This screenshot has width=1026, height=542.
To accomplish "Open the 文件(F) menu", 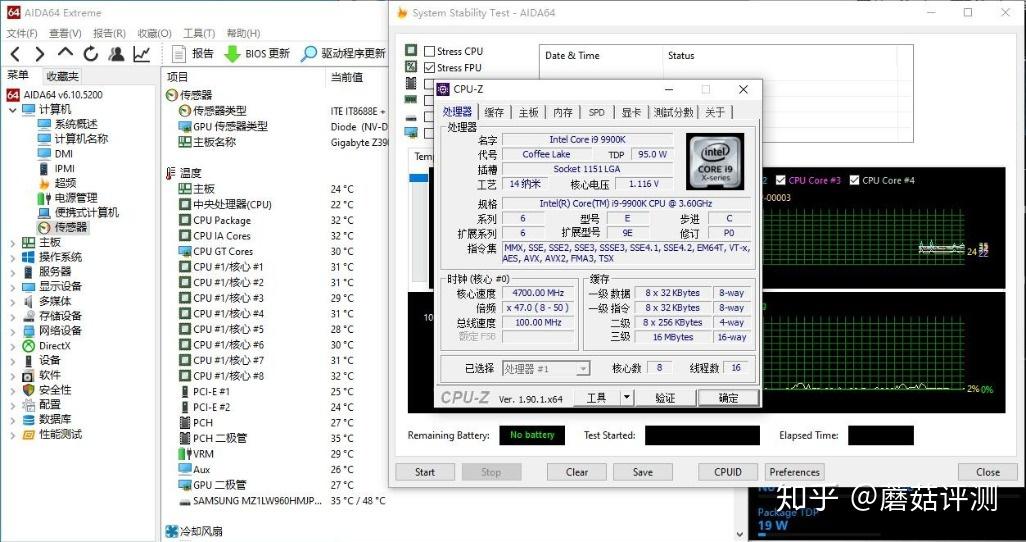I will (22, 33).
